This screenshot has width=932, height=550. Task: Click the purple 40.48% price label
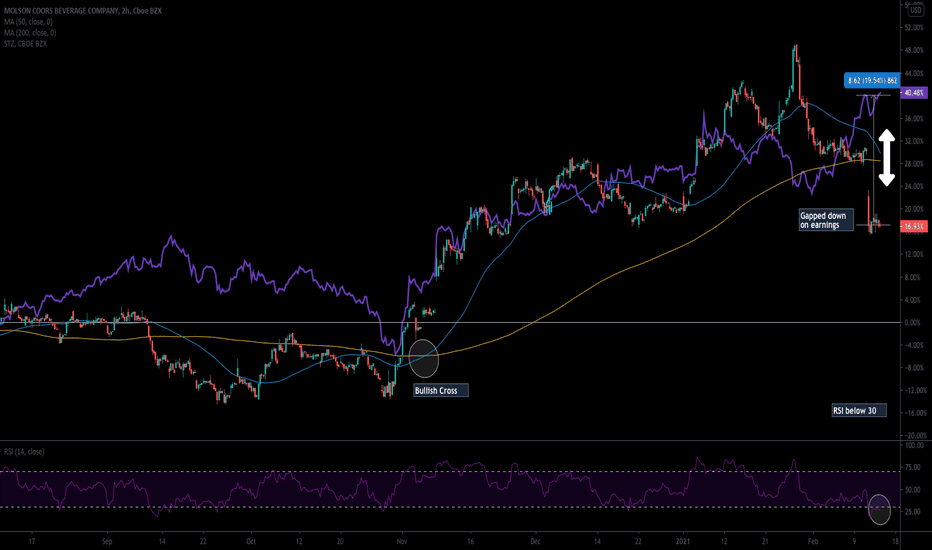(x=914, y=93)
